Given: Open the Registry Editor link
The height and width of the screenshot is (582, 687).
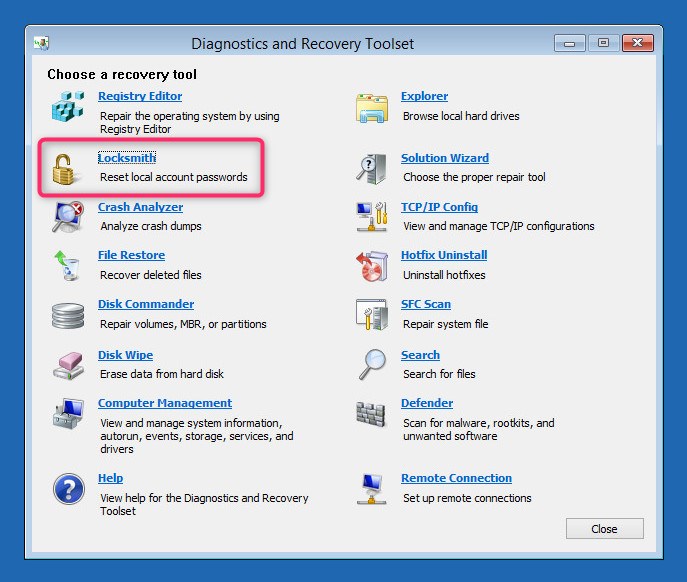Looking at the screenshot, I should click(x=140, y=96).
